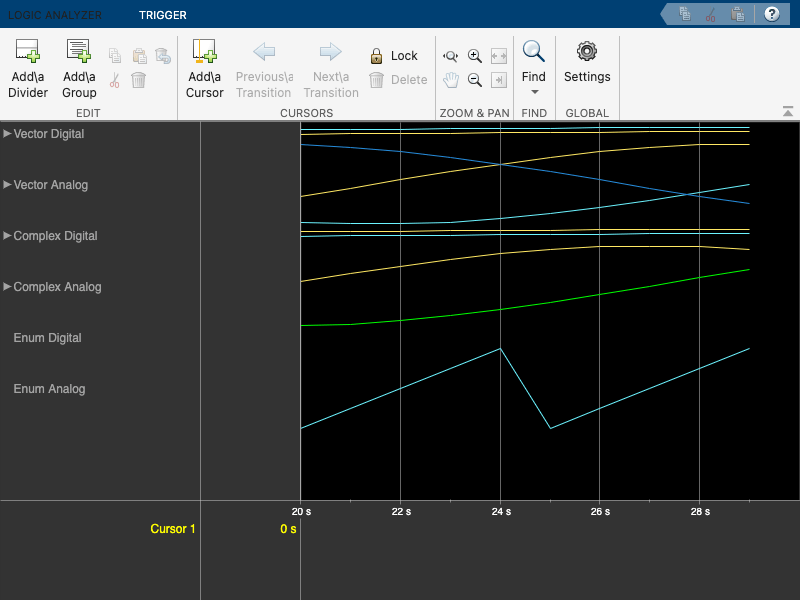The height and width of the screenshot is (600, 800).
Task: Click the Add Group icon
Action: [79, 52]
